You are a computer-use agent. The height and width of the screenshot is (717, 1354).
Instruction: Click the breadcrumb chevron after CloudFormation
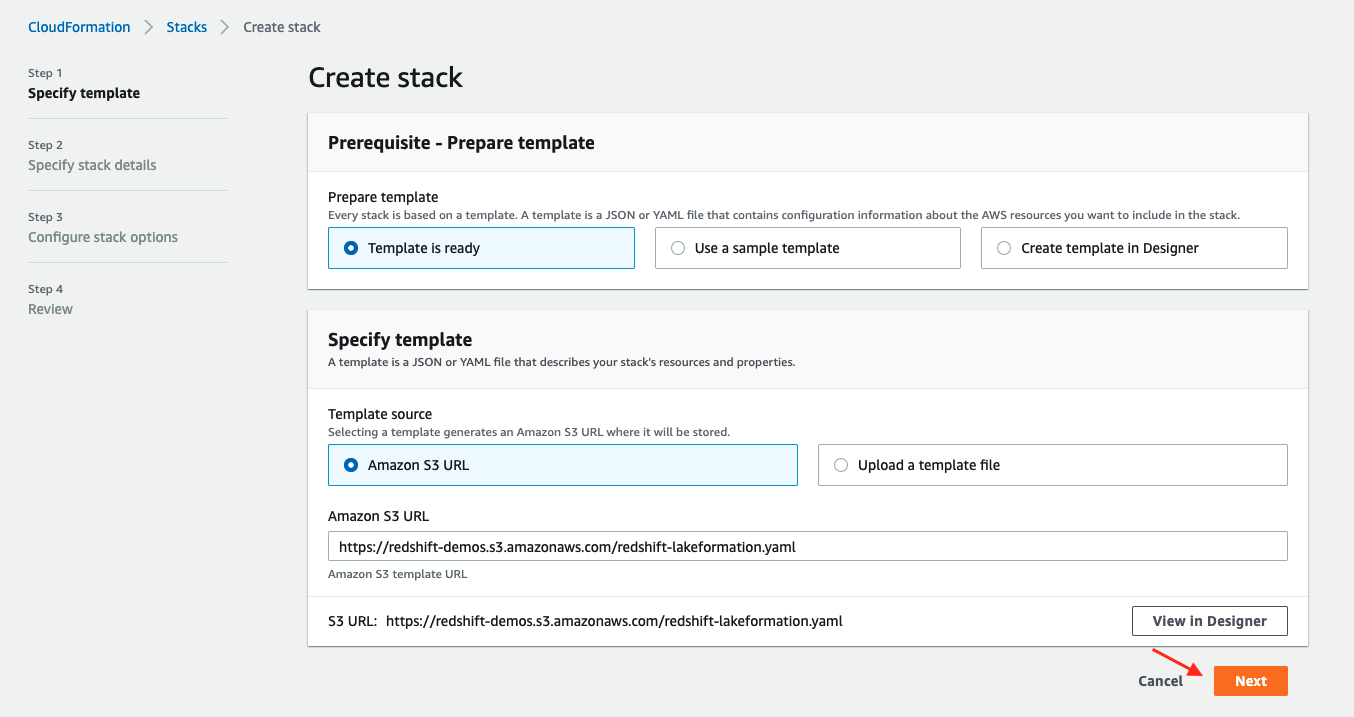click(x=149, y=27)
